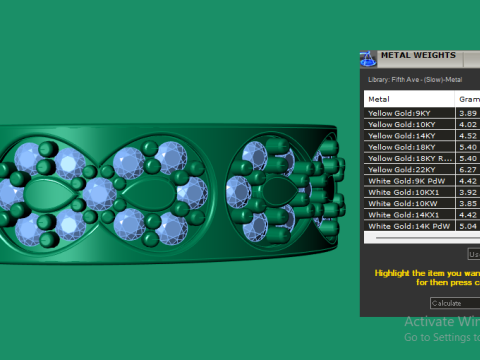480x360 pixels.
Task: Click the green pear shape in ring center
Action: (149, 194)
